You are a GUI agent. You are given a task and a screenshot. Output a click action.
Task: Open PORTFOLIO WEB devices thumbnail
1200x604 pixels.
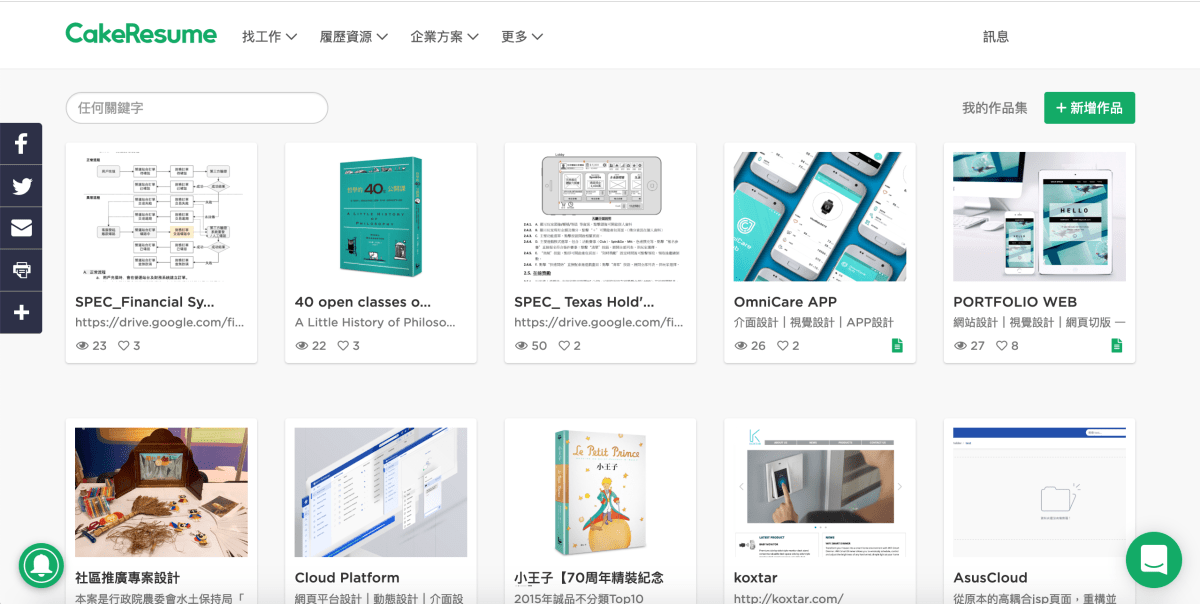[x=1039, y=217]
